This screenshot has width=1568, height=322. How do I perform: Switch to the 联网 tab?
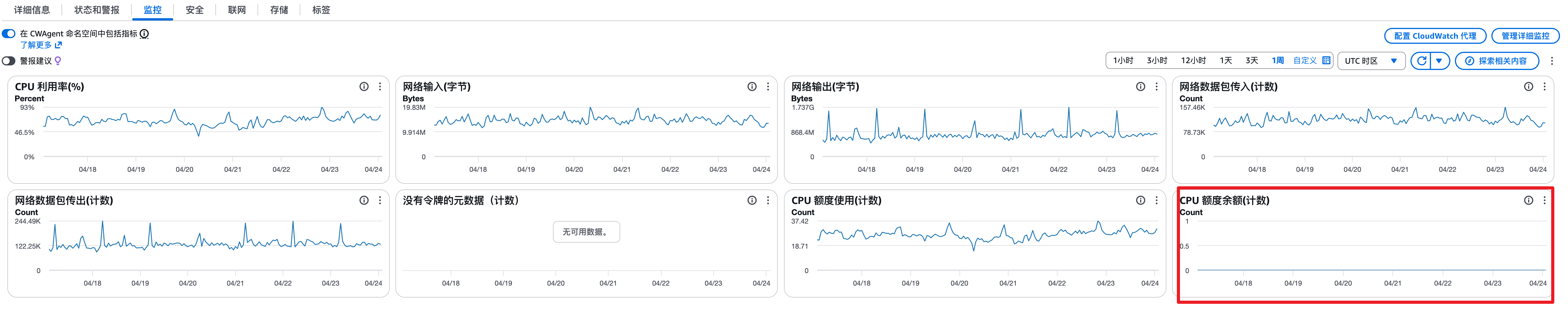pos(237,10)
